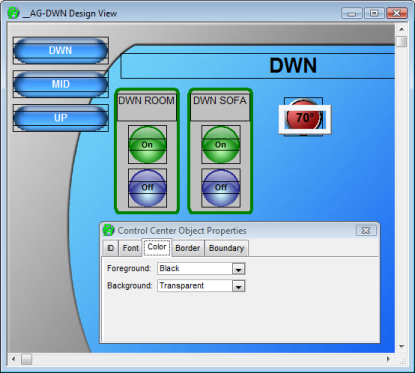Click the horizontal scrollbar right arrow

(388, 359)
